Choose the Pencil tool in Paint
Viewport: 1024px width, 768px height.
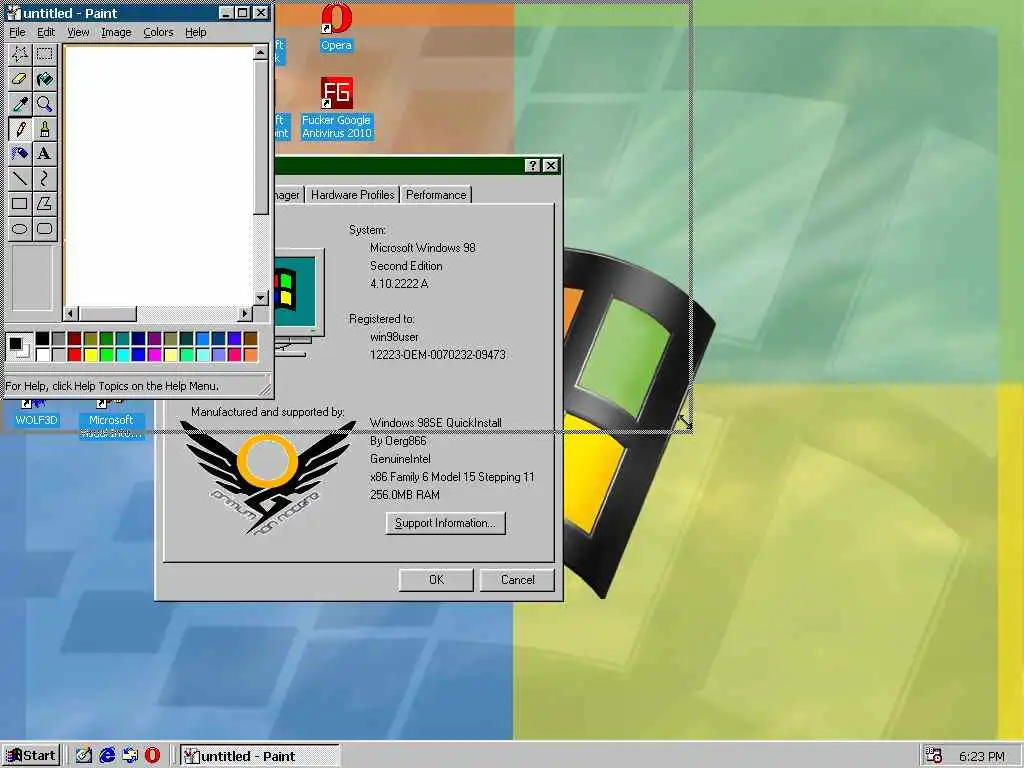click(20, 129)
